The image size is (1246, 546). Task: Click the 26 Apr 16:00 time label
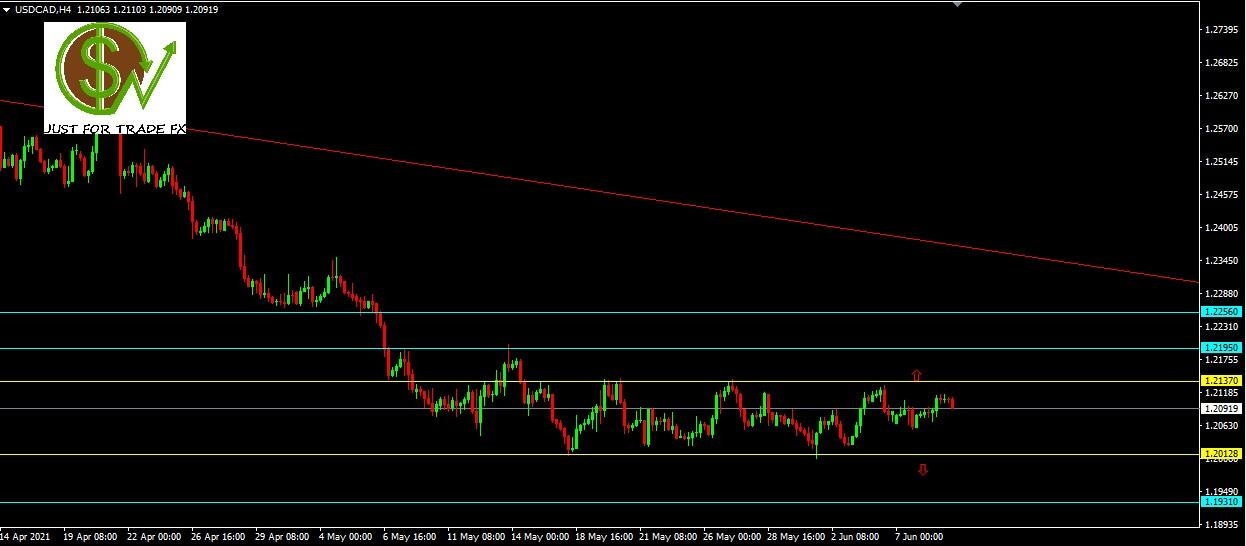click(219, 537)
